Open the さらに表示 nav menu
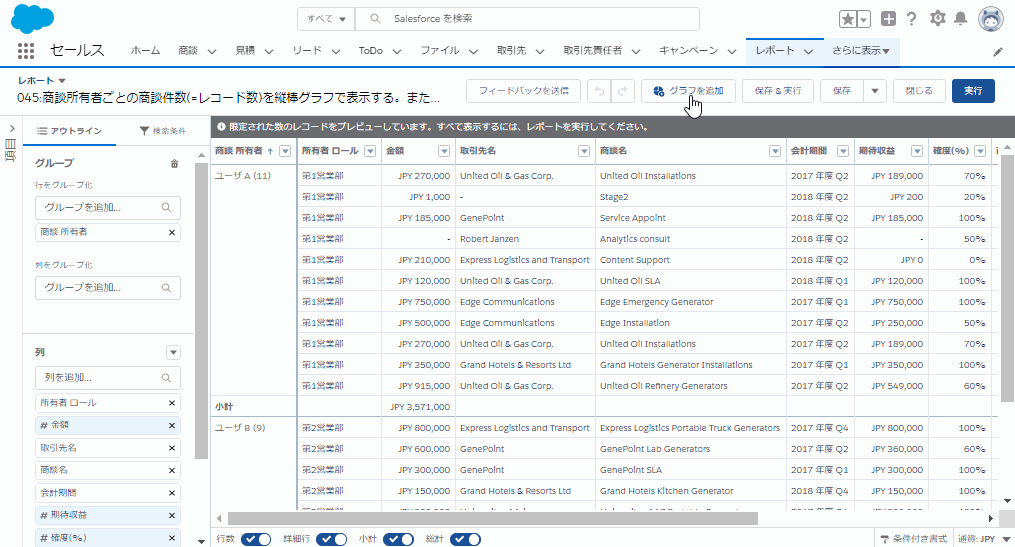 click(x=861, y=50)
